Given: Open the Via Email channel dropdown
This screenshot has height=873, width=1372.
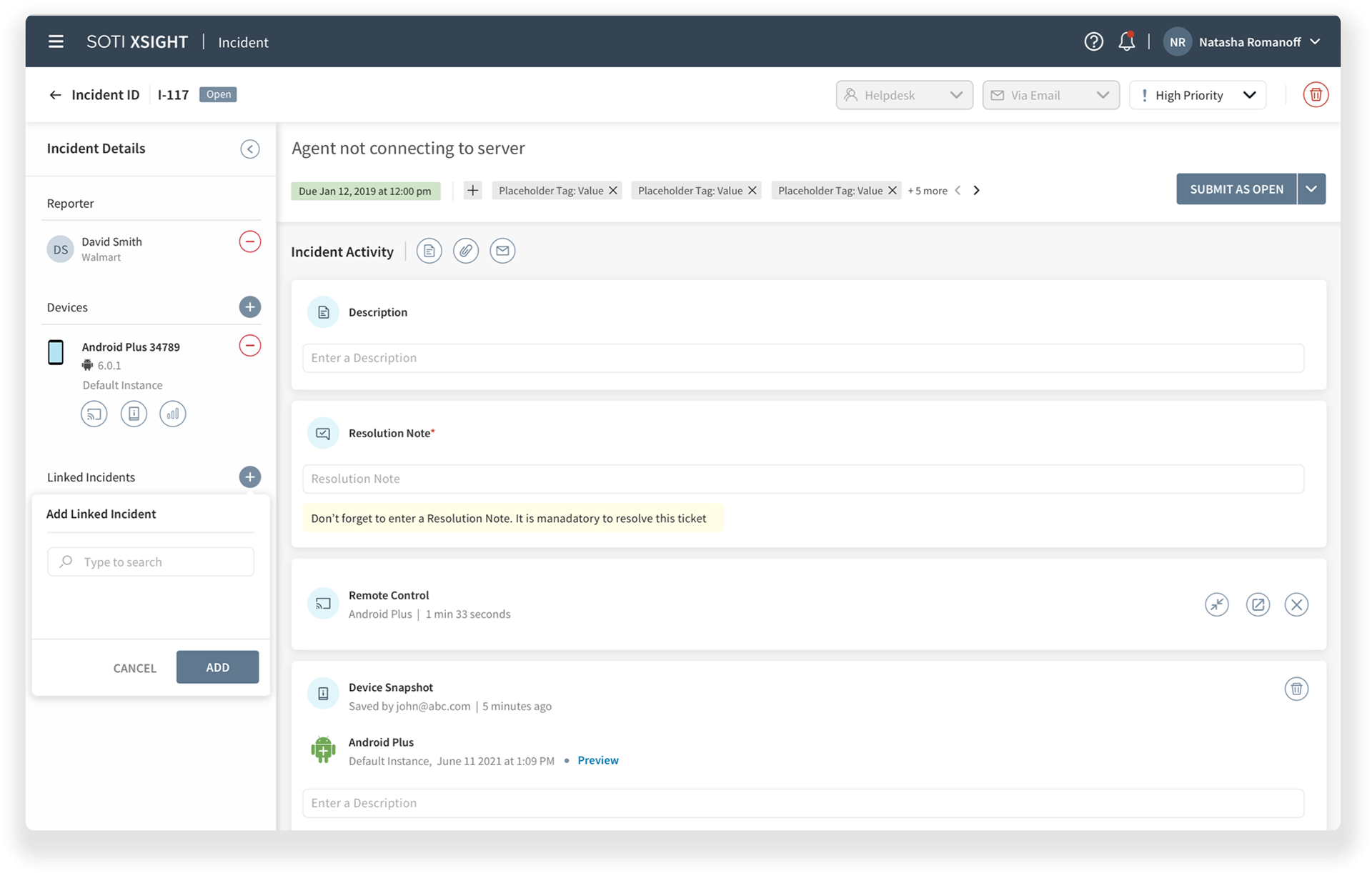Looking at the screenshot, I should pyautogui.click(x=1050, y=95).
